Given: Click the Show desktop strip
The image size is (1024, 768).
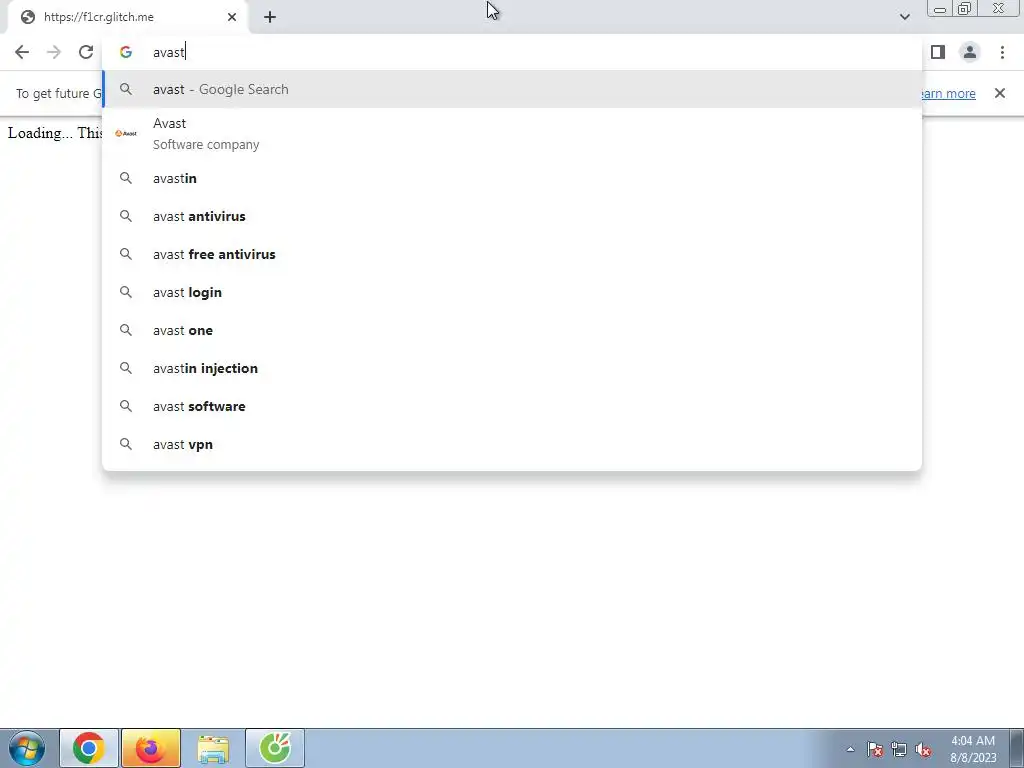Looking at the screenshot, I should click(1017, 748).
